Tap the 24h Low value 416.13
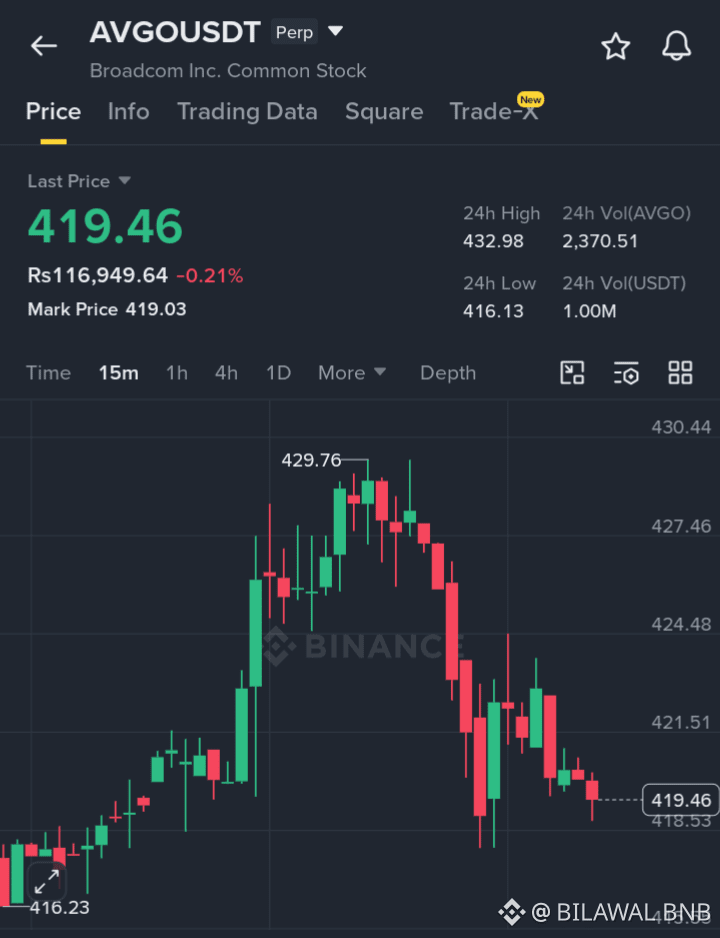 tap(493, 311)
